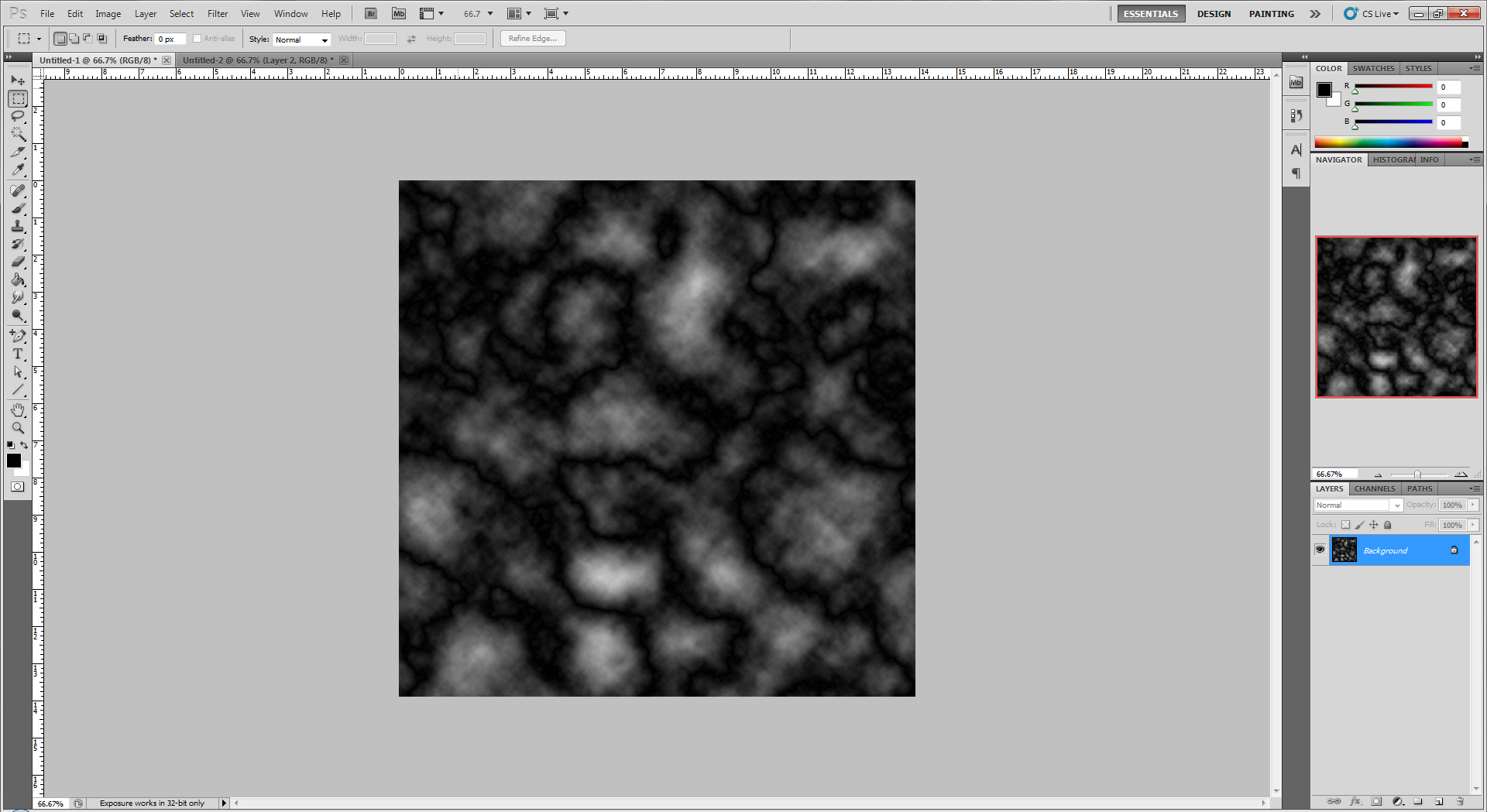The height and width of the screenshot is (812, 1487).
Task: Open the Opacity slider arrow
Action: [1473, 505]
